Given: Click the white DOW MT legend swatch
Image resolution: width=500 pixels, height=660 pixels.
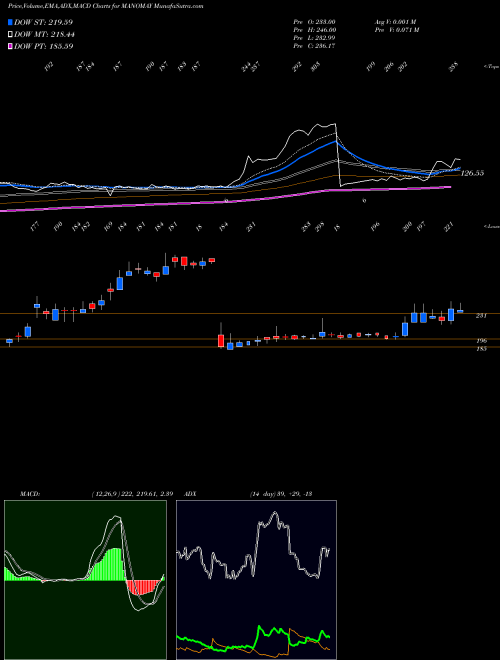Looking at the screenshot, I should pos(11,34).
